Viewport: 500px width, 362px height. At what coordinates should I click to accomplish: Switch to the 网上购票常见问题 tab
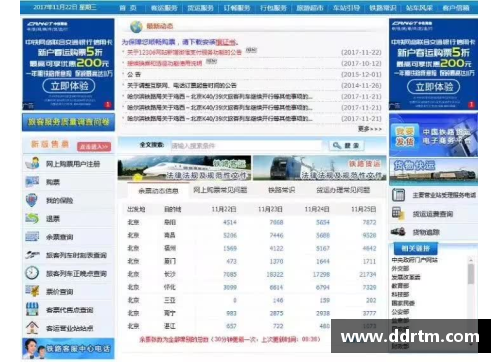point(220,190)
